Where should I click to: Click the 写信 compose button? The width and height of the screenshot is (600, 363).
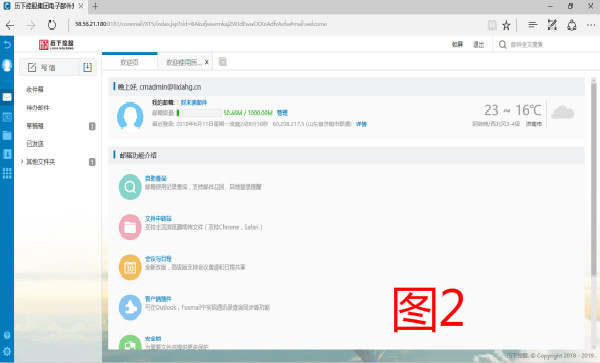pos(49,67)
